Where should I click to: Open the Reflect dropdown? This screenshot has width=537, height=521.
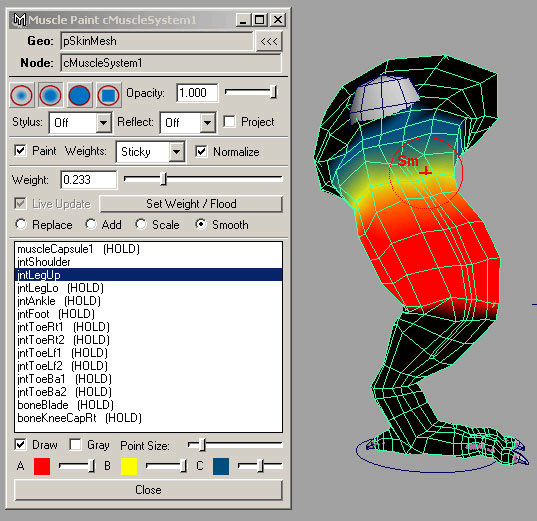pyautogui.click(x=188, y=122)
